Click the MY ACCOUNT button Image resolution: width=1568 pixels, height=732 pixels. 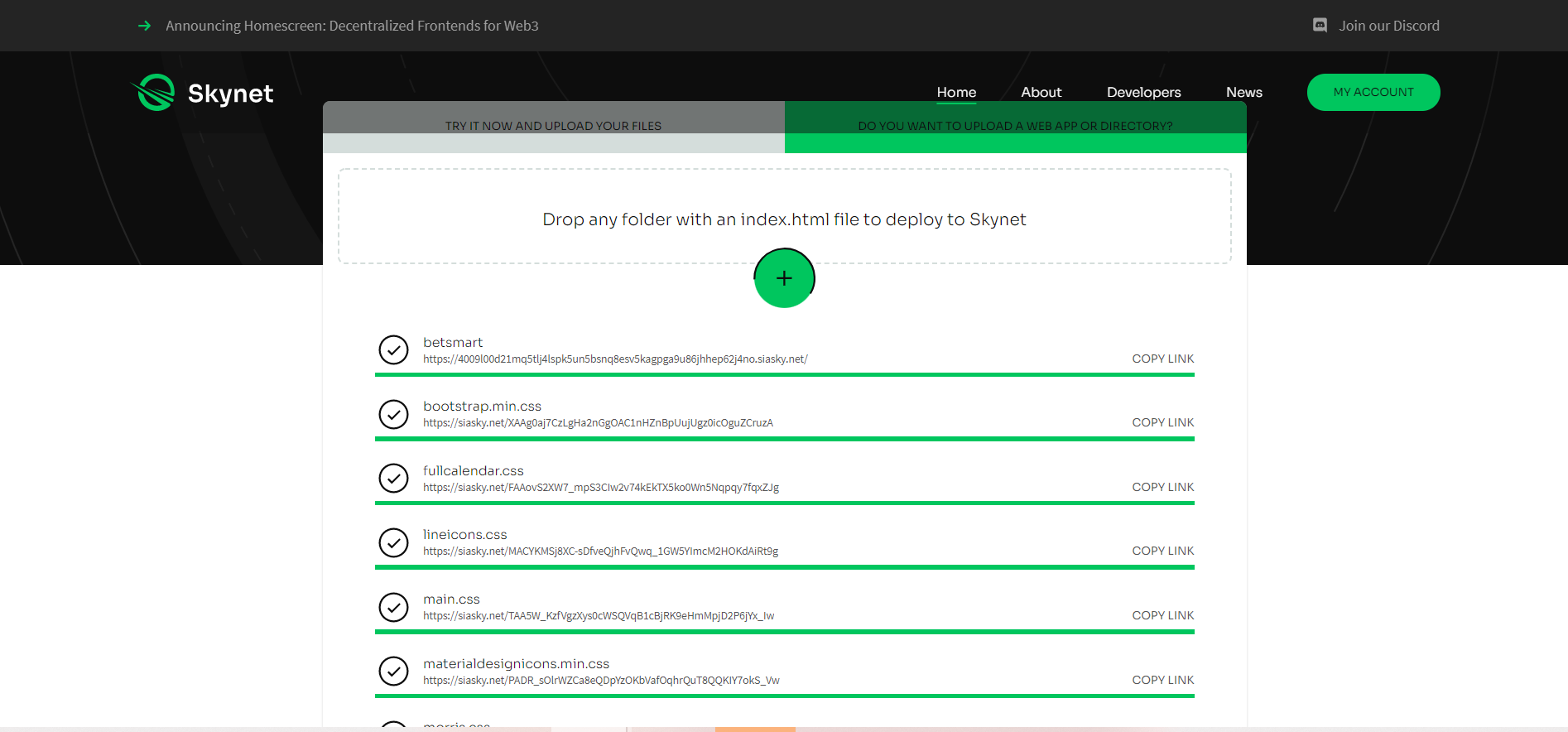point(1373,92)
